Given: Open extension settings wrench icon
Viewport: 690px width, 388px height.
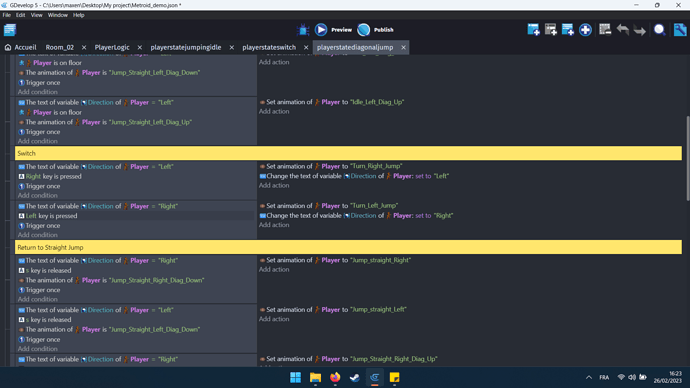Looking at the screenshot, I should click(680, 30).
